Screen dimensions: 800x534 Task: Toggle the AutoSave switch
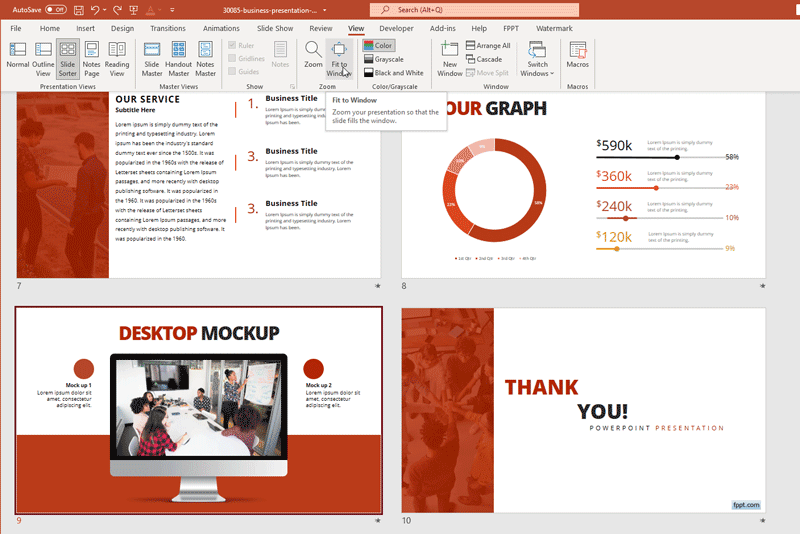point(55,9)
